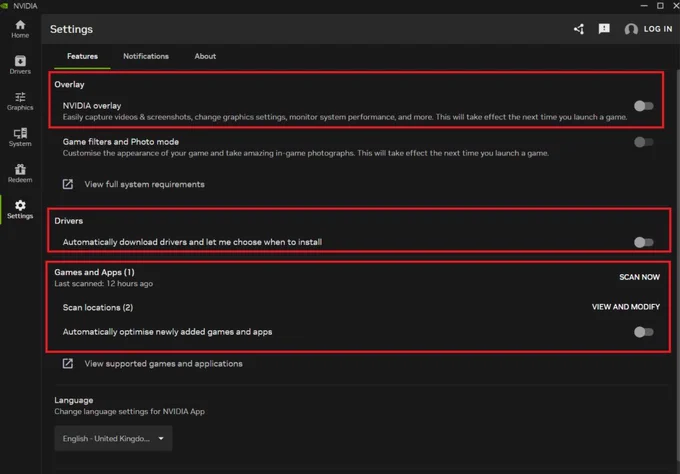Screen dimensions: 680x474
Task: Click the Overlay section heading
Action: [x=69, y=85]
